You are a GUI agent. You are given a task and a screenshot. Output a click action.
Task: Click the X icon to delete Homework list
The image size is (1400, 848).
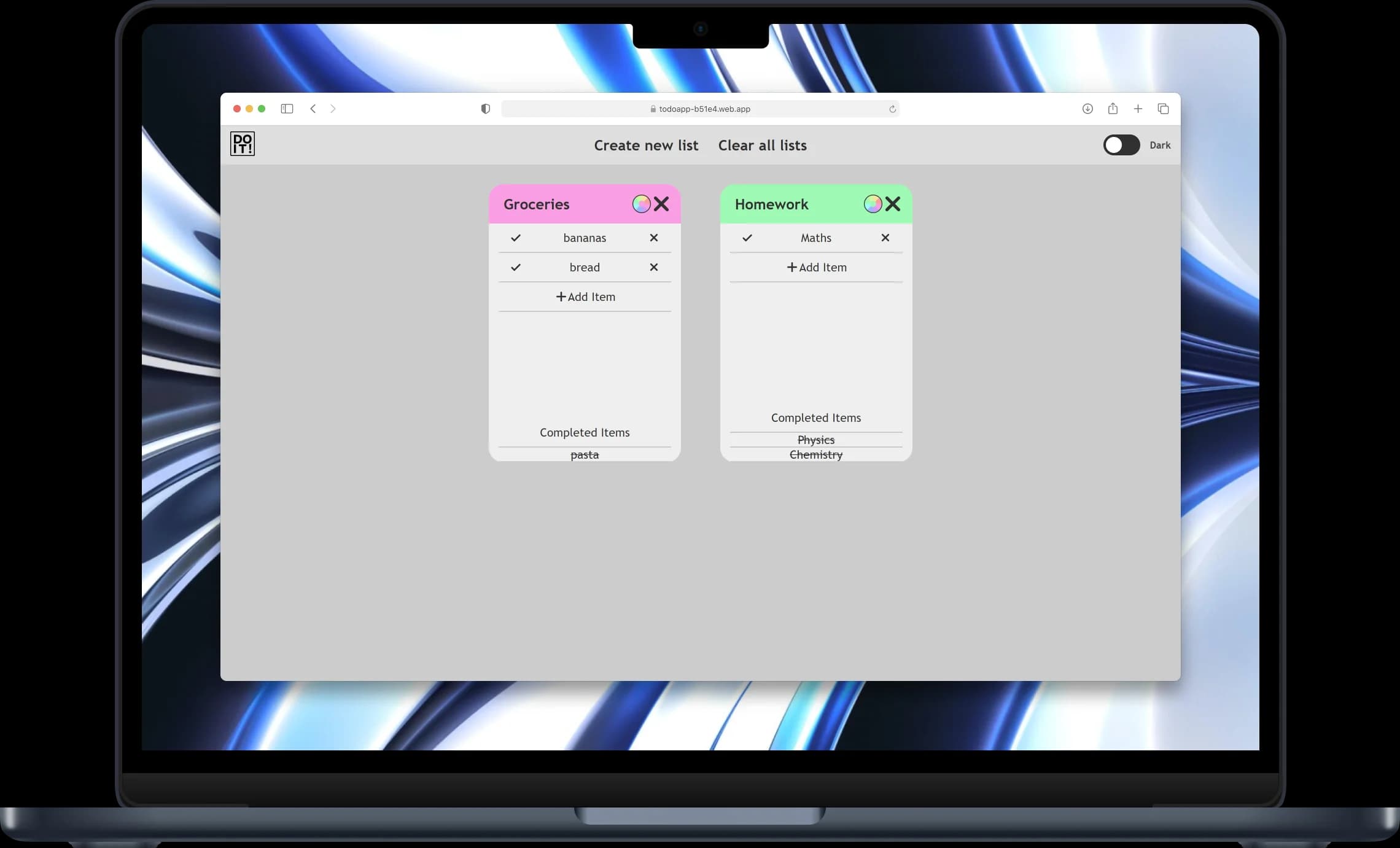pyautogui.click(x=891, y=203)
